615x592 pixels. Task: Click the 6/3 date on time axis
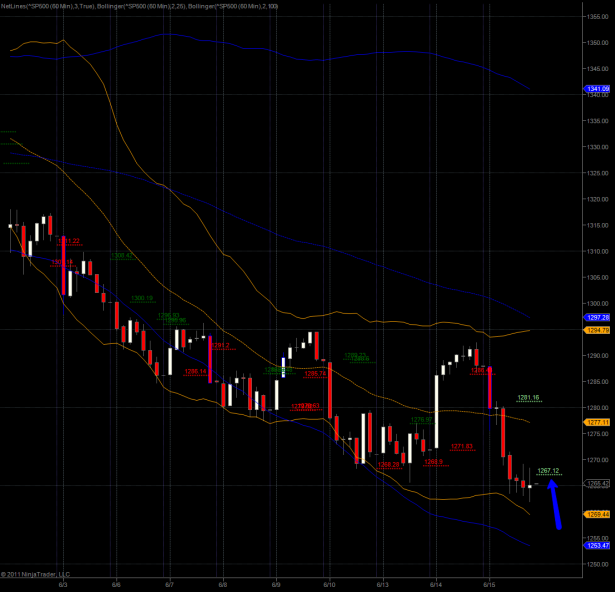(x=63, y=583)
